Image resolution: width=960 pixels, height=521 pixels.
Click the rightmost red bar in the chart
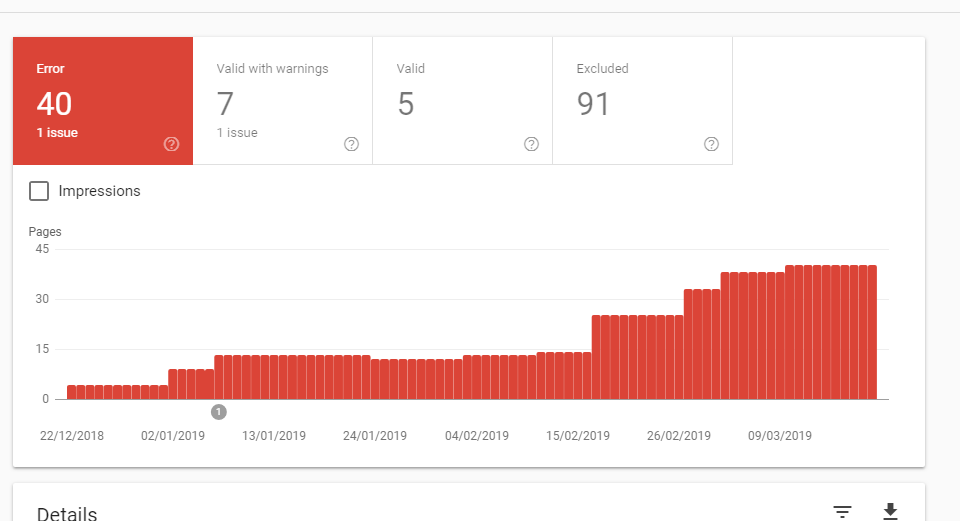pyautogui.click(x=871, y=332)
